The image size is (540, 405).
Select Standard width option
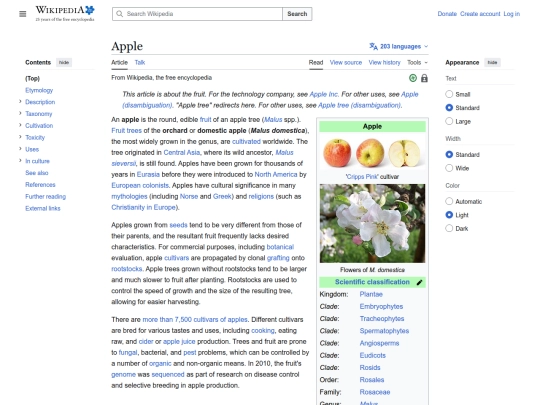click(x=449, y=154)
